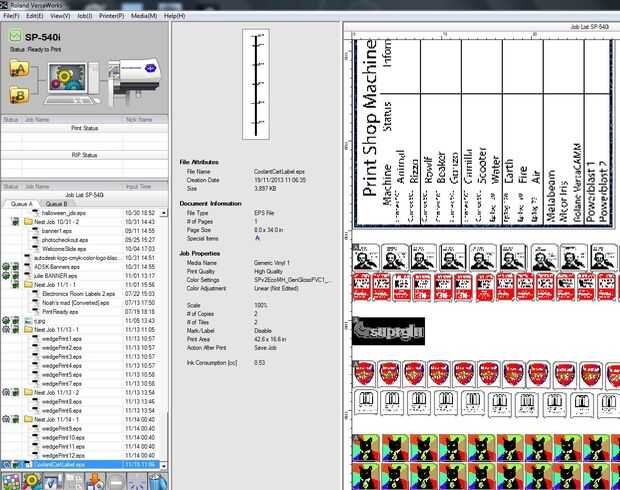This screenshot has width=620, height=490.
Task: Click job list scrollbar down arrow
Action: [x=163, y=465]
